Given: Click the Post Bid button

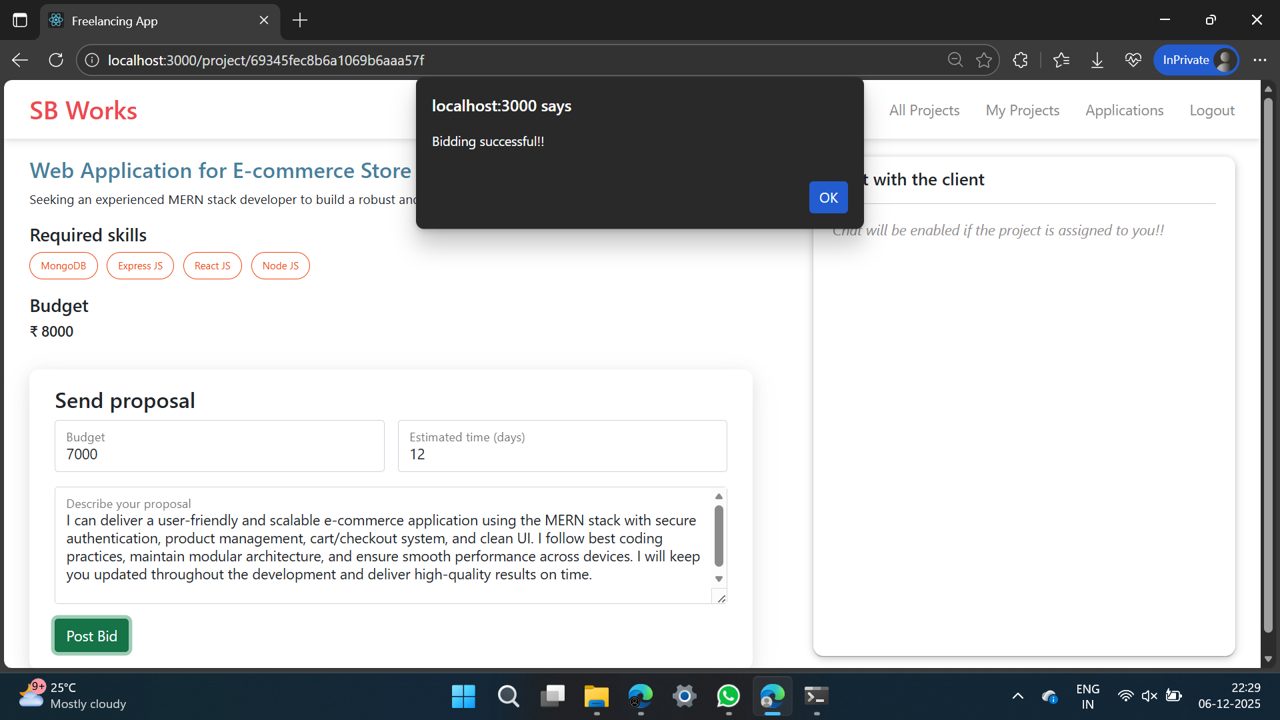Looking at the screenshot, I should pos(92,636).
